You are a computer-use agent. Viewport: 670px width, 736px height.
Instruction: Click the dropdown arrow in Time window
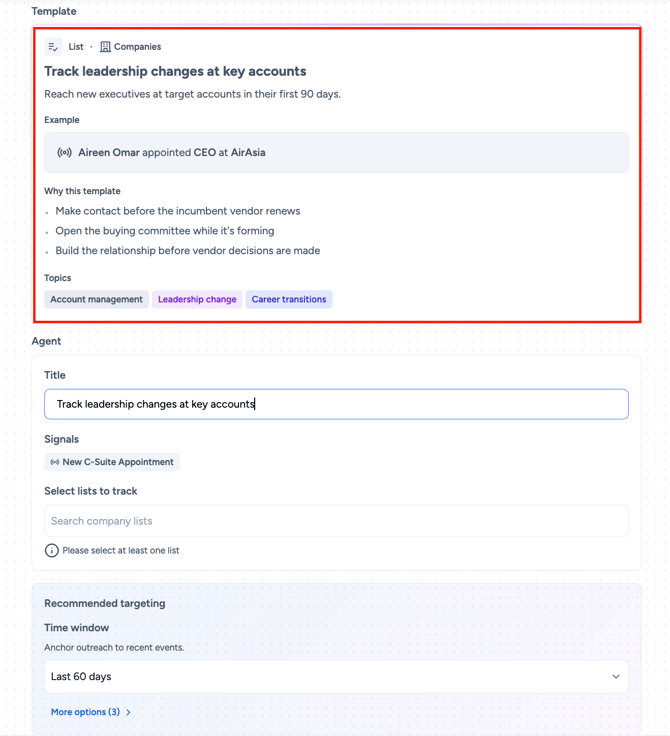pos(616,677)
